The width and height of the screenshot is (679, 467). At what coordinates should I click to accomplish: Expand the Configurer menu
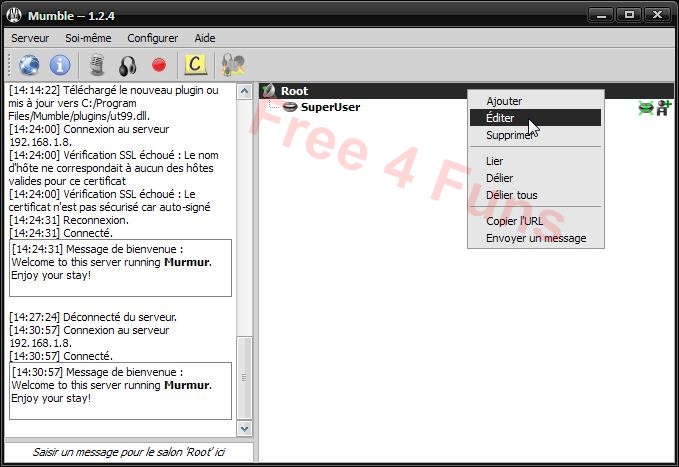[x=152, y=38]
